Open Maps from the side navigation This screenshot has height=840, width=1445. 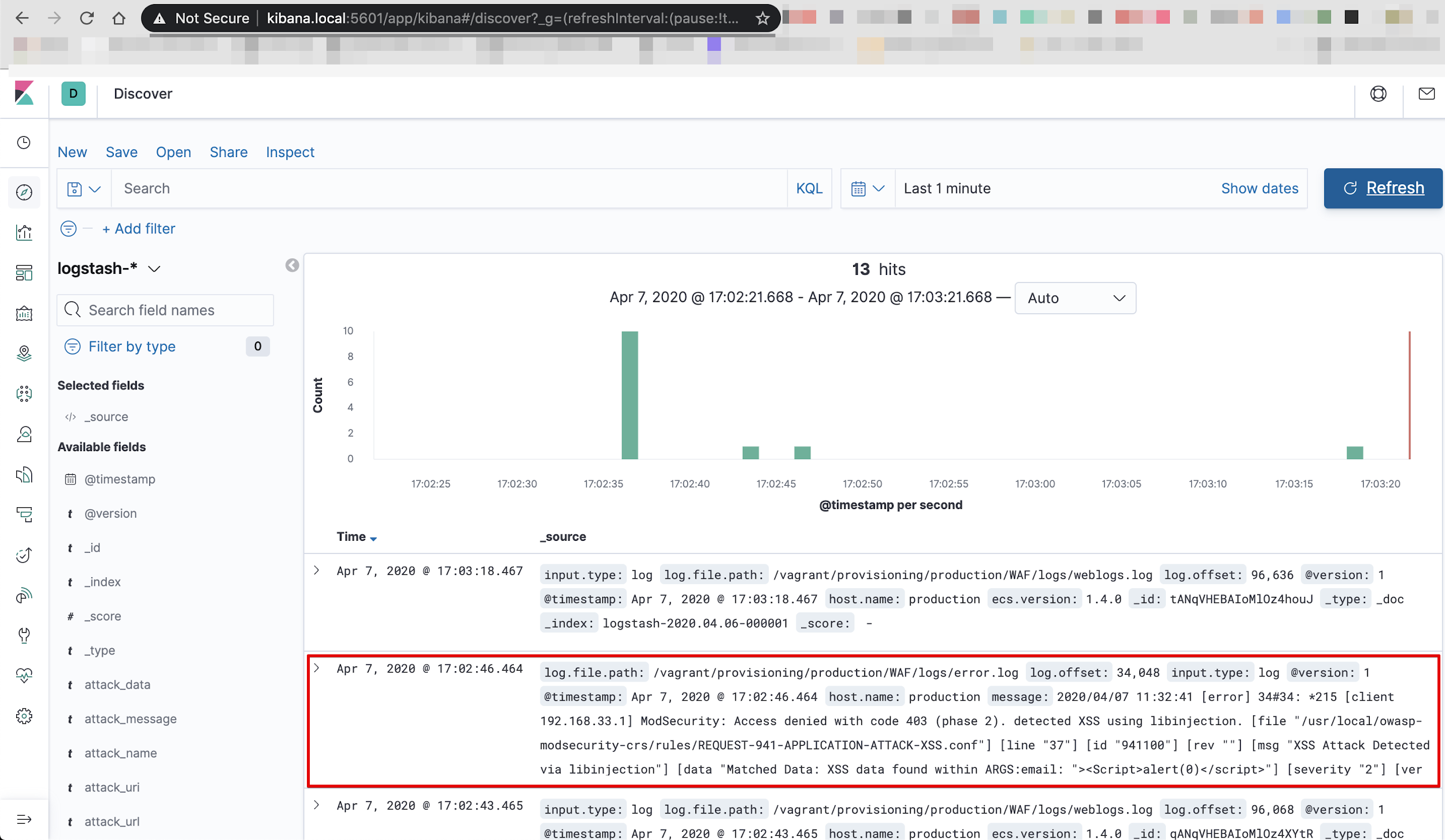tap(24, 353)
